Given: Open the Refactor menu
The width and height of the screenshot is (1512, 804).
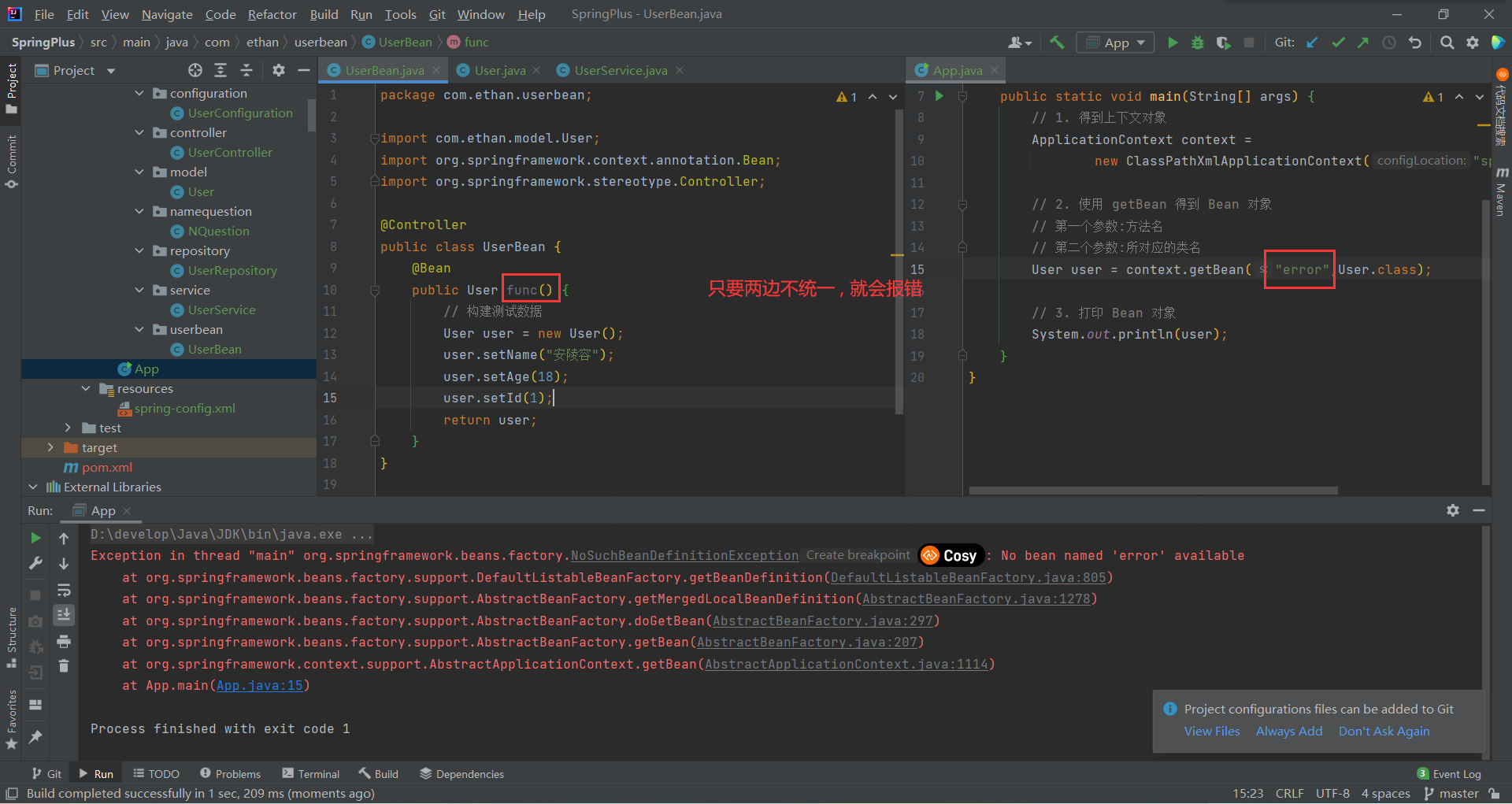Looking at the screenshot, I should point(272,14).
